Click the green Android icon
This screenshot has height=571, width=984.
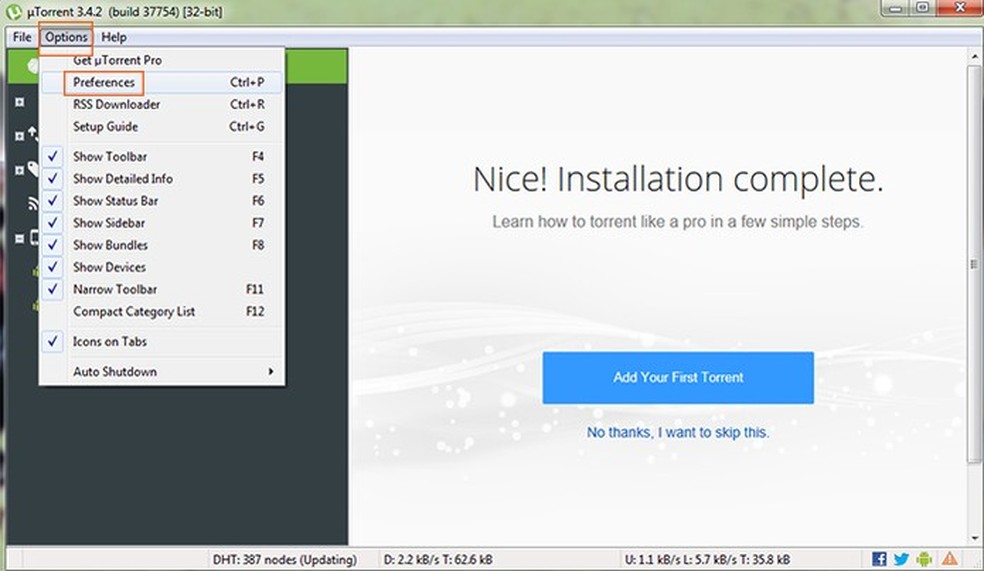click(924, 558)
